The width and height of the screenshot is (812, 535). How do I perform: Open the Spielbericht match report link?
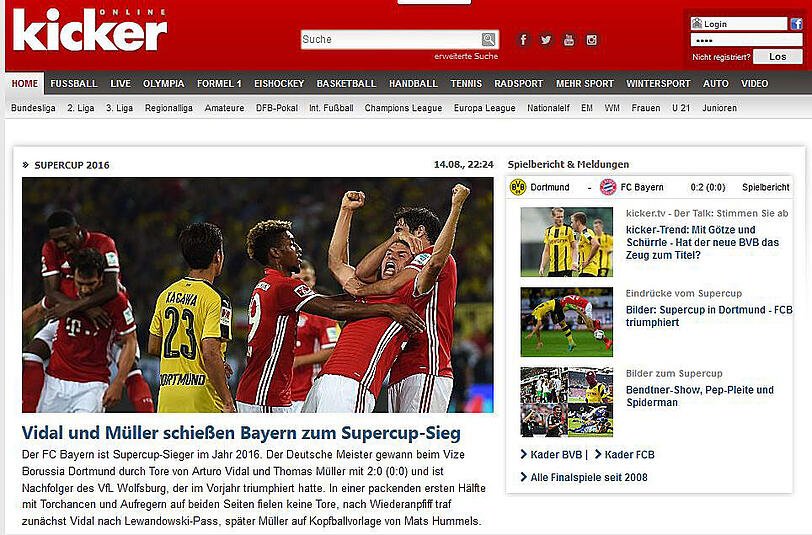(765, 187)
